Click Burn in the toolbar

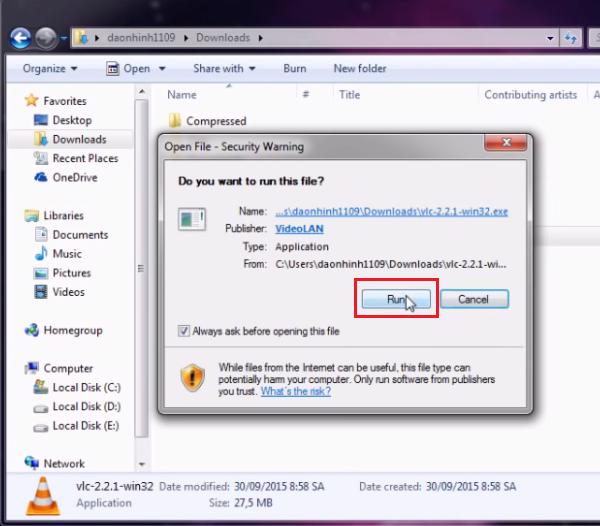coord(295,69)
